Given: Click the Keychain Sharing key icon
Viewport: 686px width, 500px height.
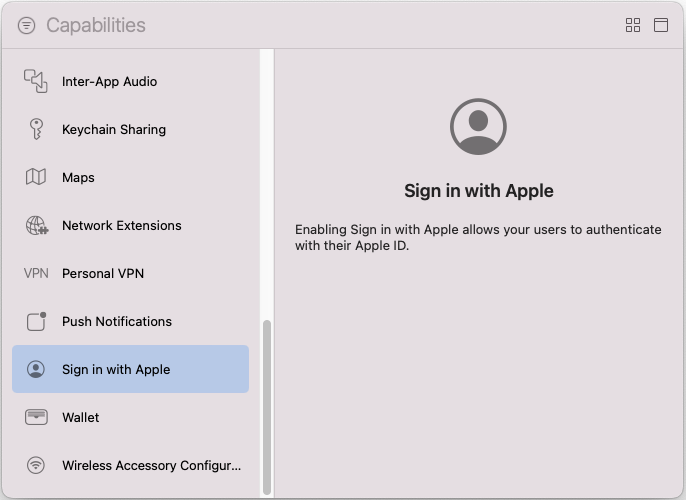Looking at the screenshot, I should coord(36,129).
